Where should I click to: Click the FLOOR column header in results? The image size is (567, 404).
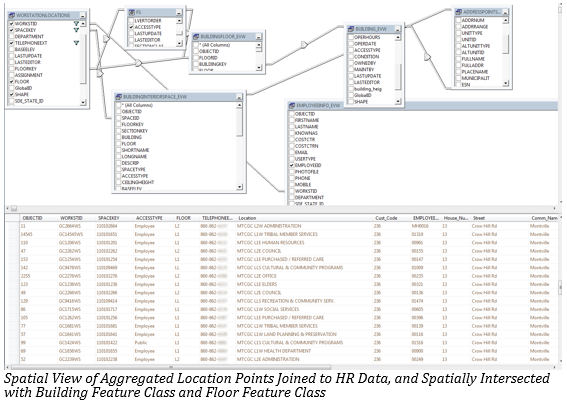pyautogui.click(x=183, y=218)
